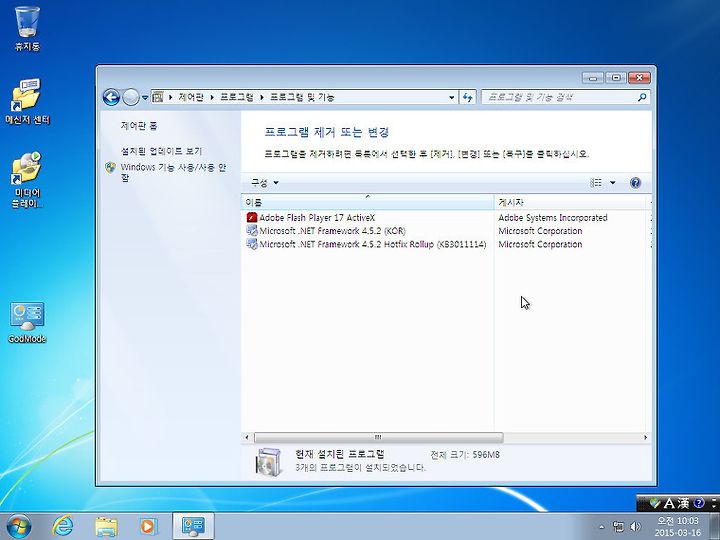Open the recent pages dropdown arrow
Screen dimensions: 720x540
(145, 98)
